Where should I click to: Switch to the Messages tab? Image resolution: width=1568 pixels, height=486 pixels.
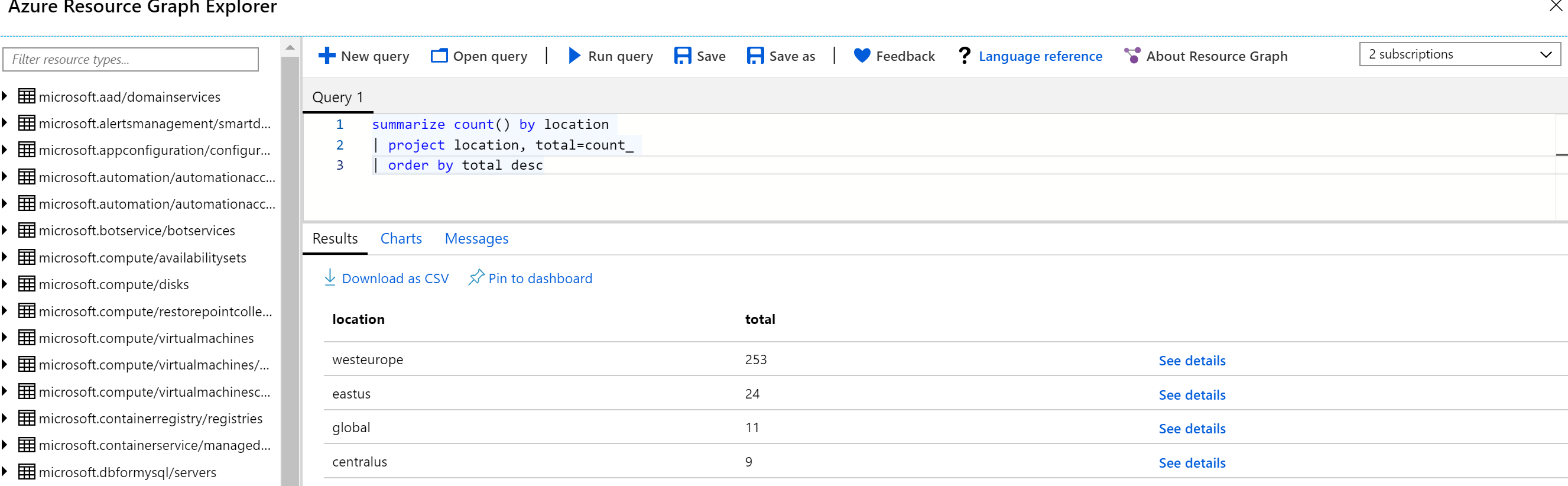coord(476,239)
